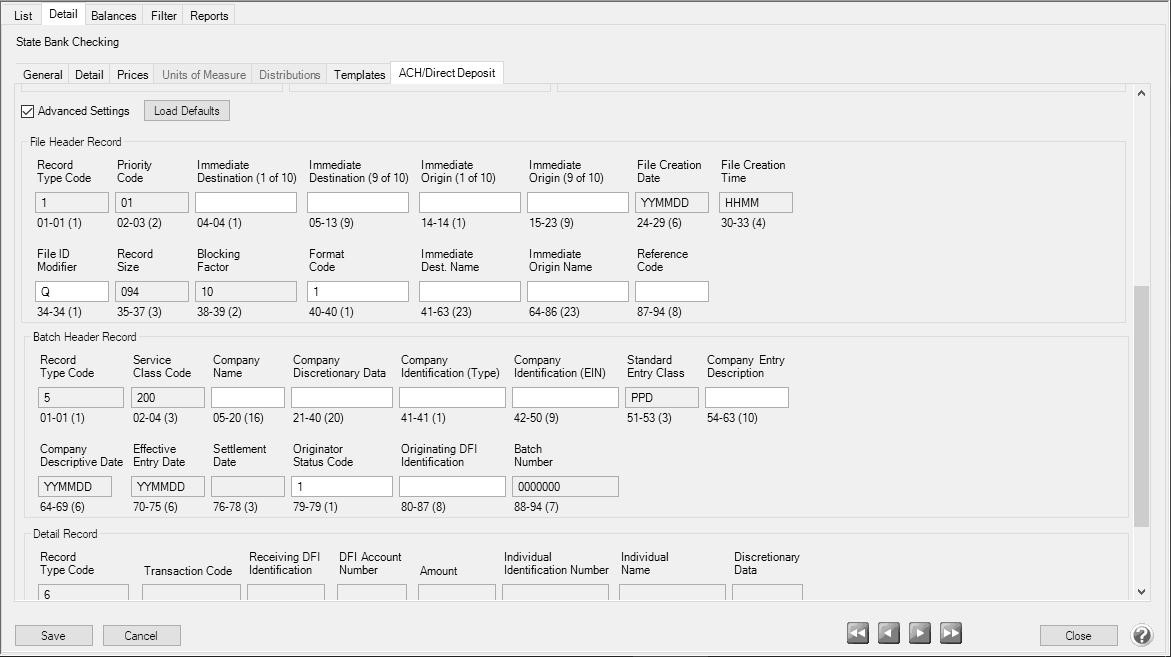
Task: Open the General sub-tab
Action: tap(42, 74)
